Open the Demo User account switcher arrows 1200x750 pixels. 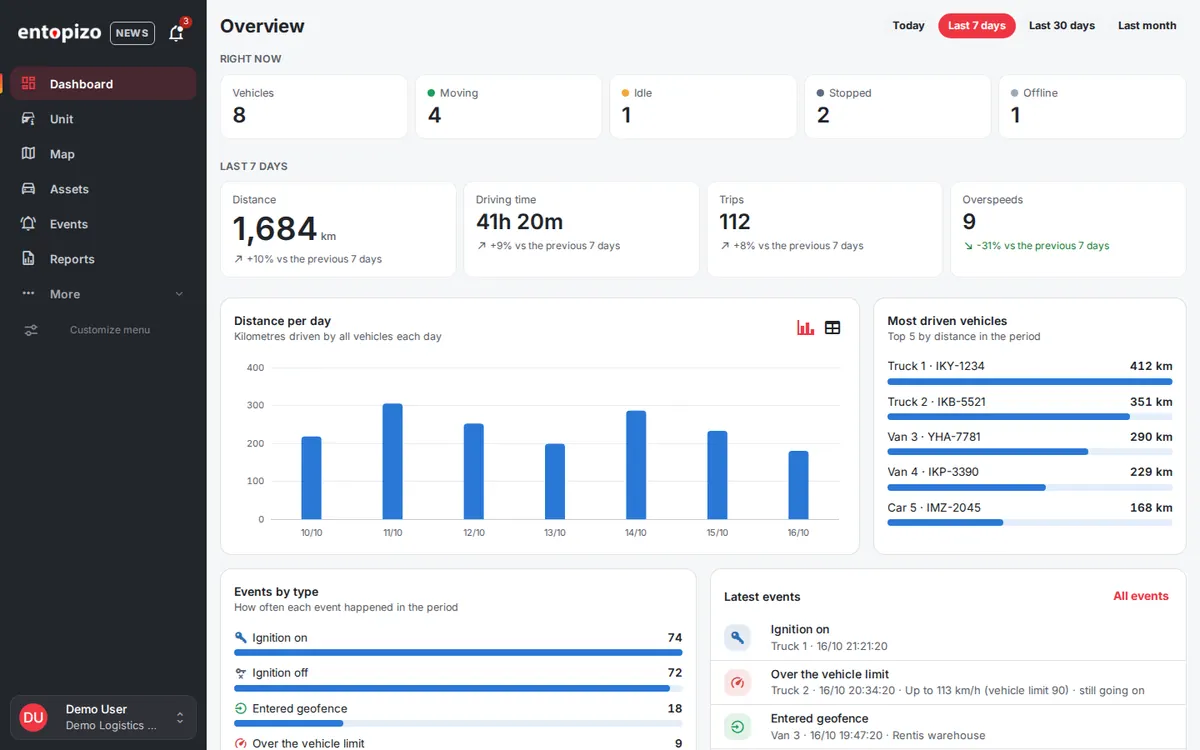180,717
